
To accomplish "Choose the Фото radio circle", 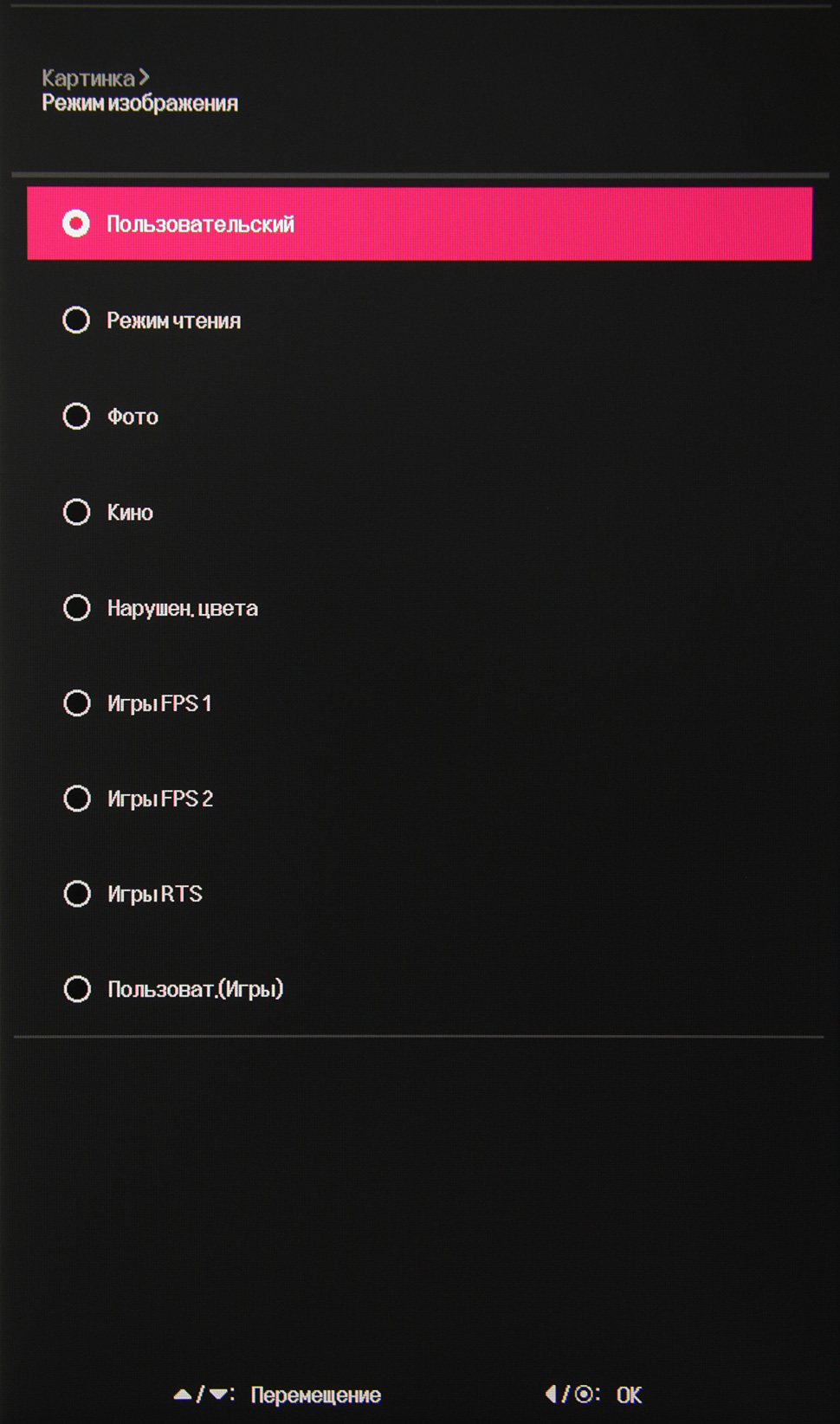I will (x=76, y=417).
